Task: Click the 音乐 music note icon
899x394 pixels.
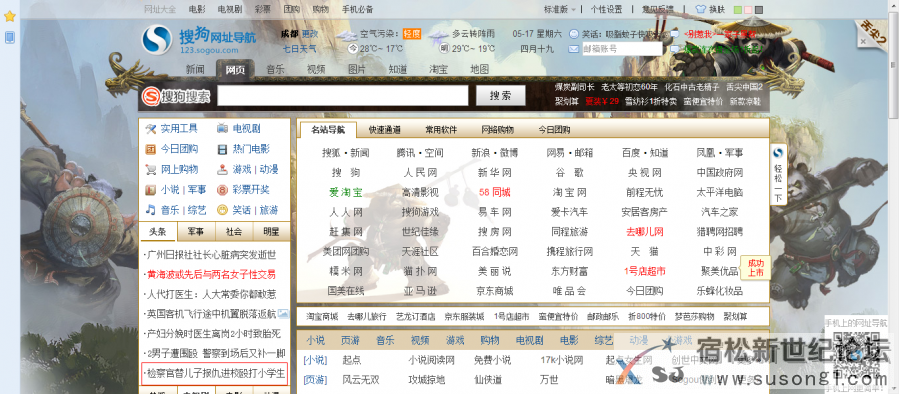Action: 151,210
